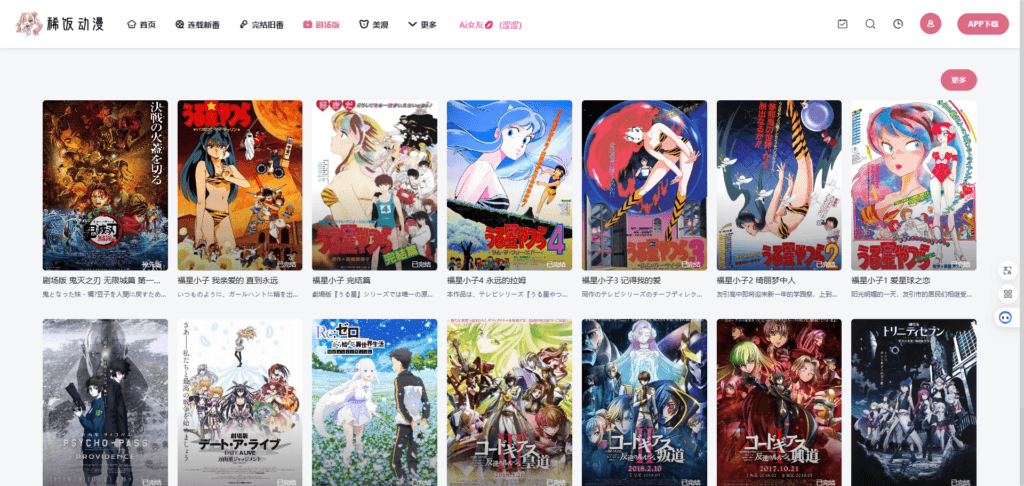Click description starting いつものように
The height and width of the screenshot is (486, 1024).
click(x=236, y=294)
